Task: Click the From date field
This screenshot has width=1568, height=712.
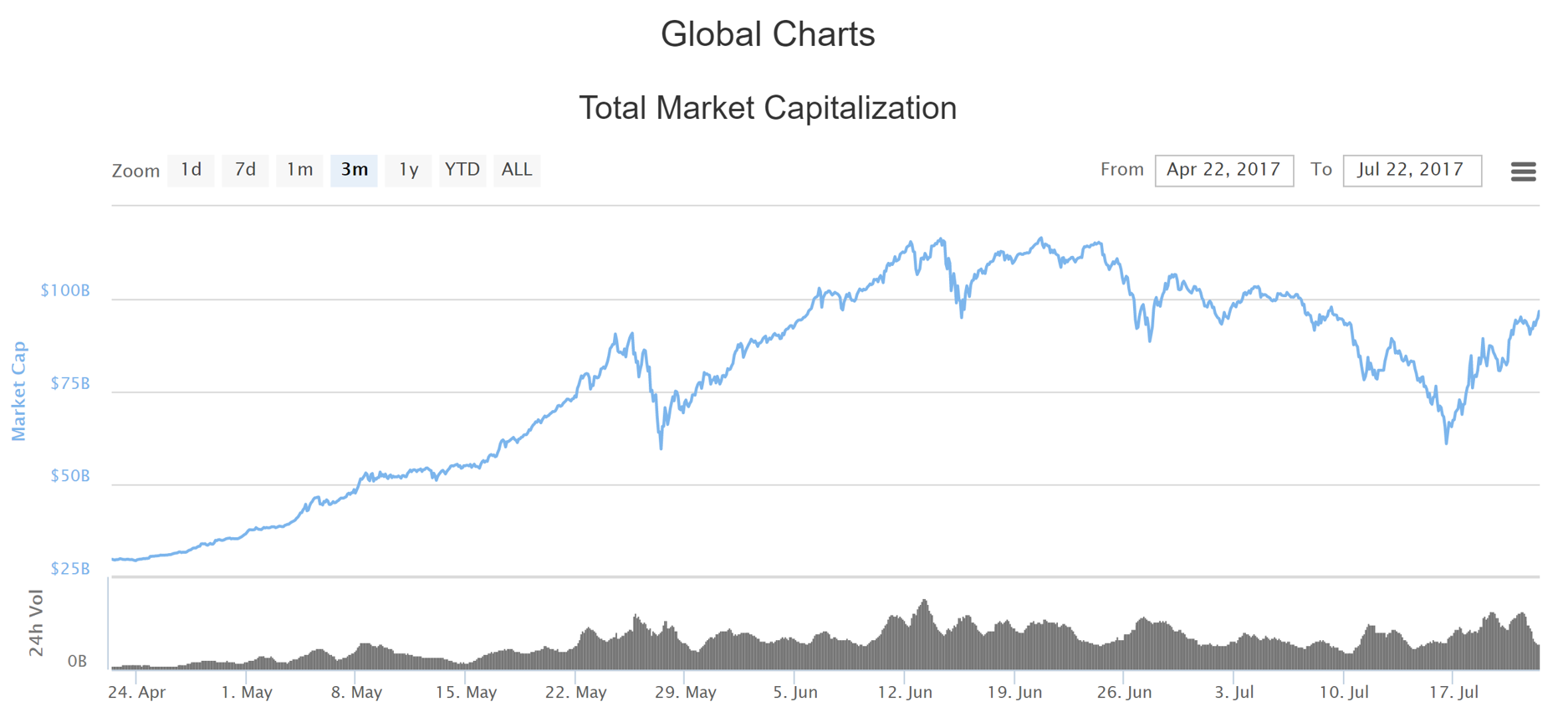Action: 1223,170
